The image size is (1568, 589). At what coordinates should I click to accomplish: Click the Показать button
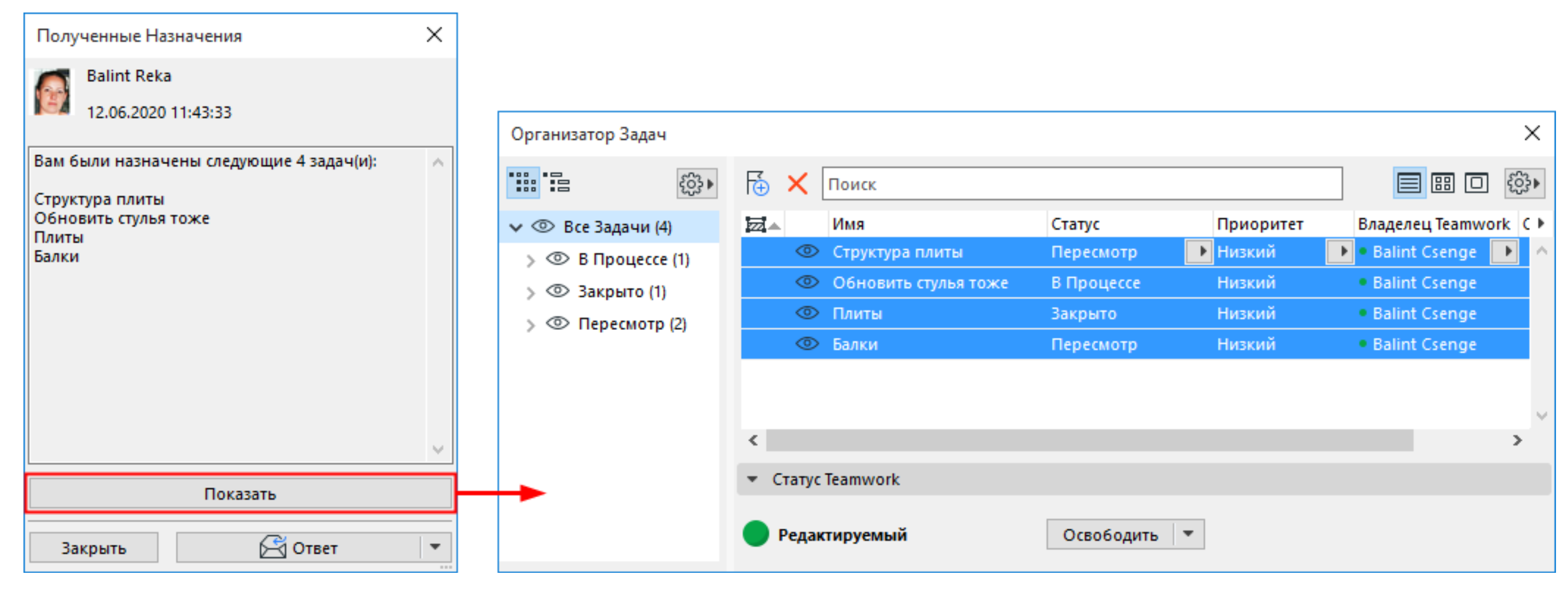point(240,494)
